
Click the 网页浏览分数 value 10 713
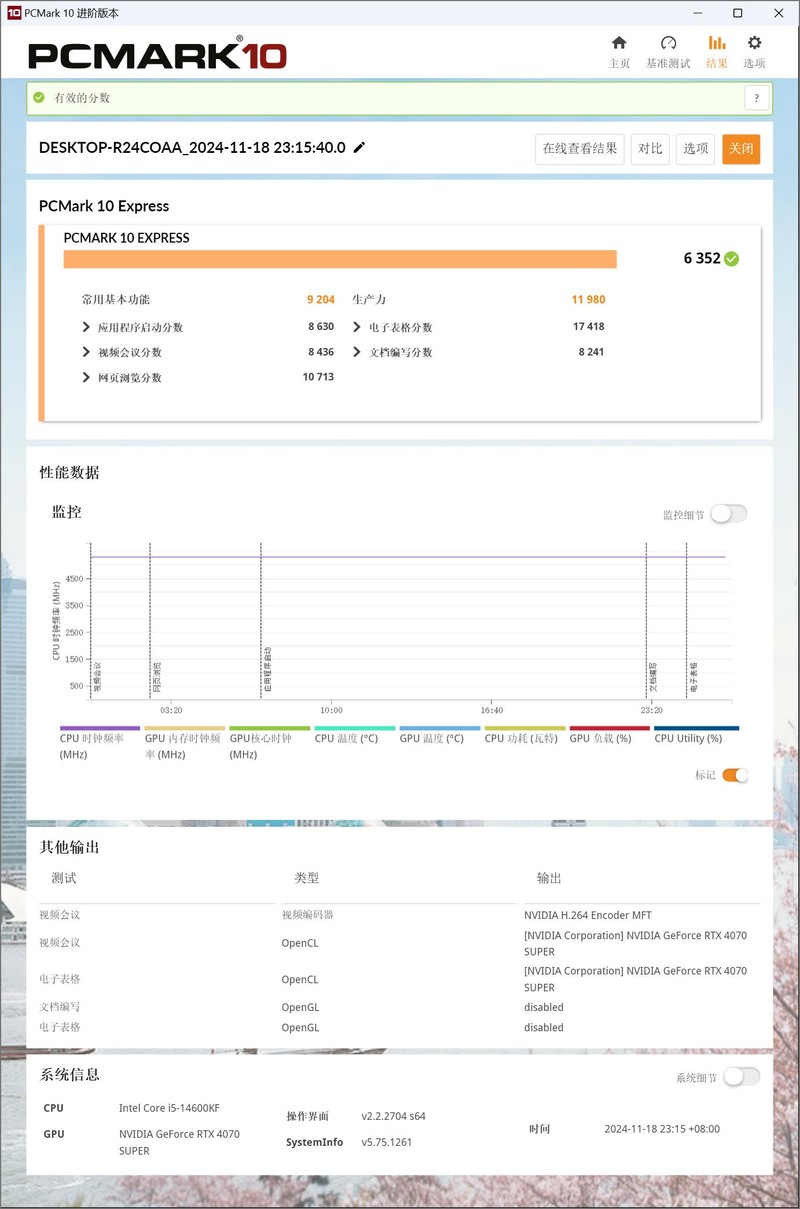(318, 377)
